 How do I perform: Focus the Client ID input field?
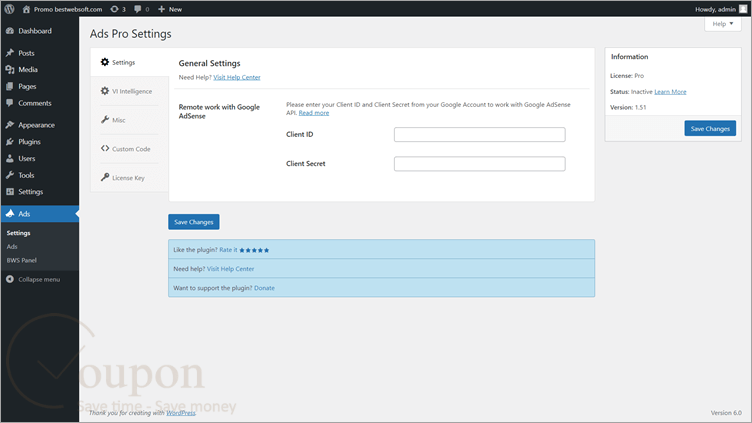(x=480, y=135)
